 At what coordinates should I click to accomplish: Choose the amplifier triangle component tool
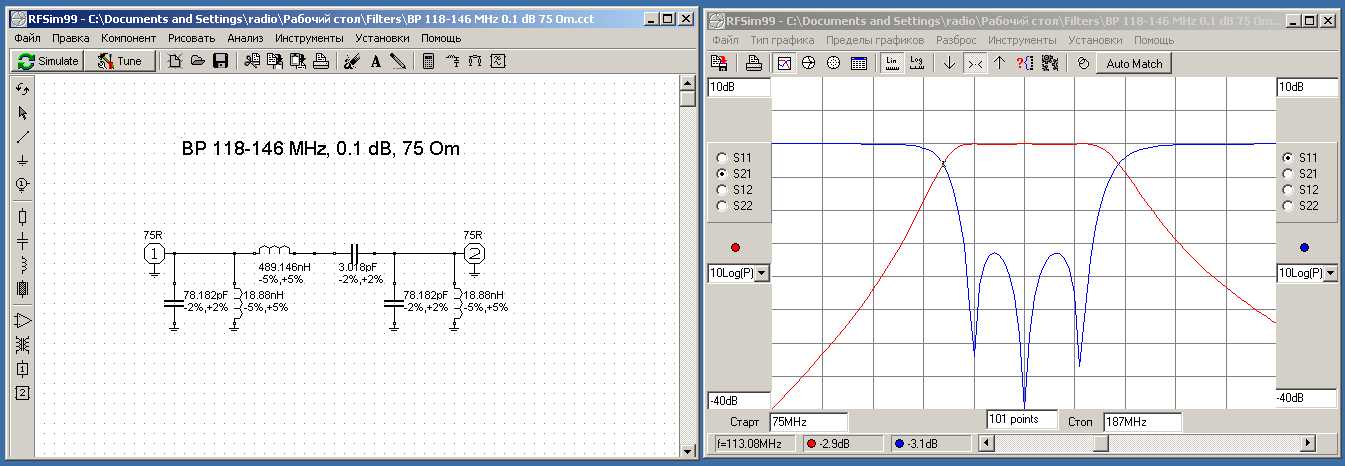(23, 321)
